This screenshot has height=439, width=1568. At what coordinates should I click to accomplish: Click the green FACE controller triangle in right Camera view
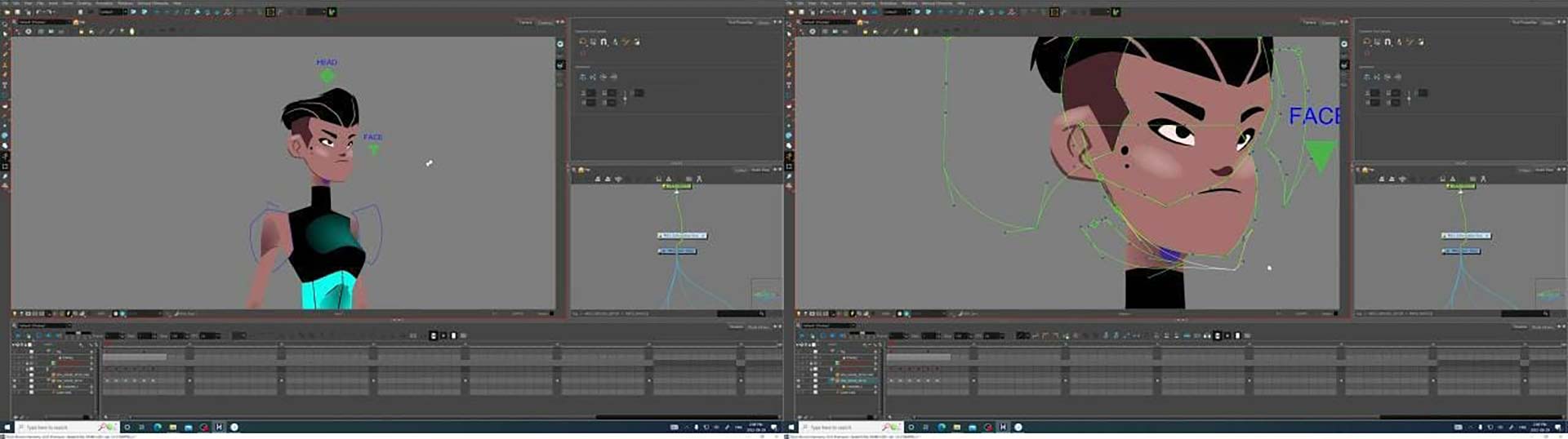point(1320,155)
